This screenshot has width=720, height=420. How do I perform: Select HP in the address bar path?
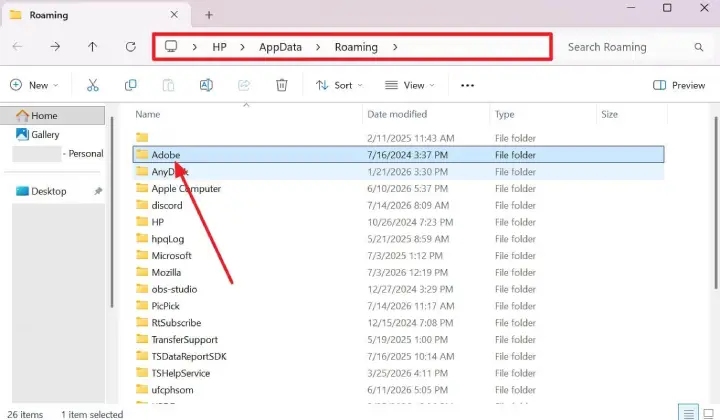[x=219, y=47]
